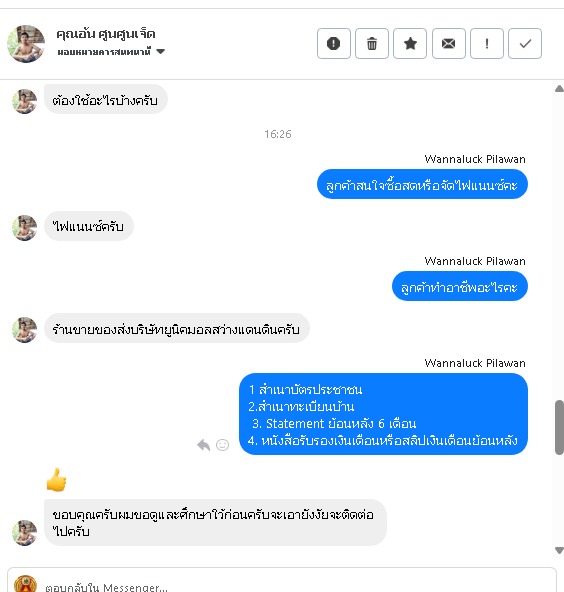Click the vertical scrollbar thumb
564x592 pixels.
click(559, 427)
